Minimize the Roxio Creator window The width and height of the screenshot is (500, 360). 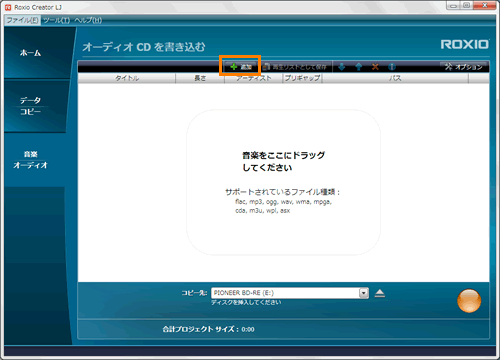pyautogui.click(x=453, y=5)
